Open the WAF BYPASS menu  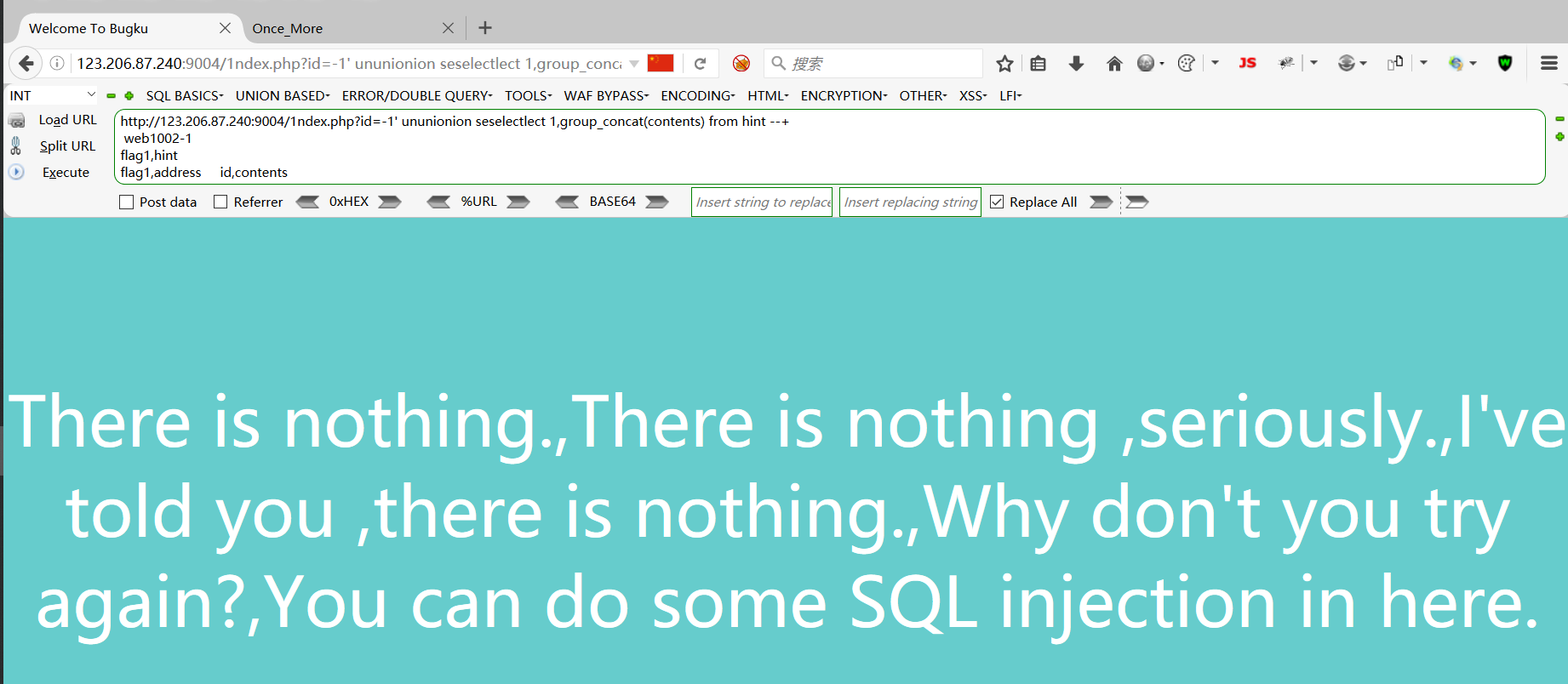pos(606,96)
